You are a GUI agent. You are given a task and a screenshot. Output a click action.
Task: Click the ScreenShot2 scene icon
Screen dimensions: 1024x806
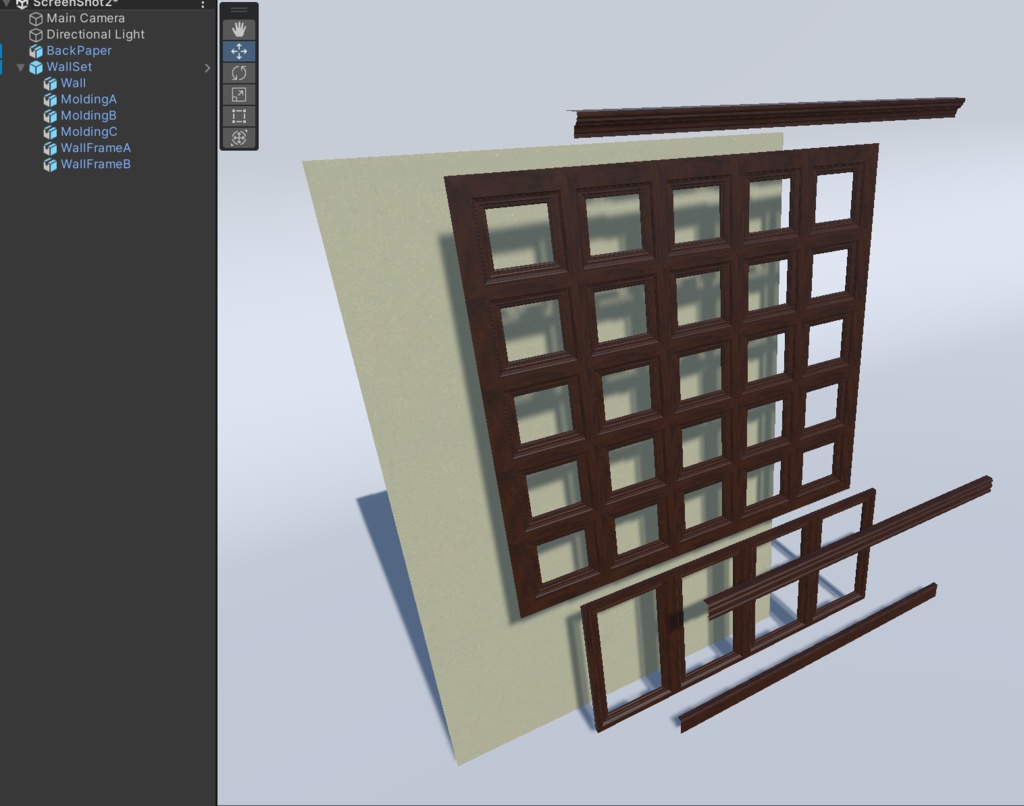coord(22,3)
